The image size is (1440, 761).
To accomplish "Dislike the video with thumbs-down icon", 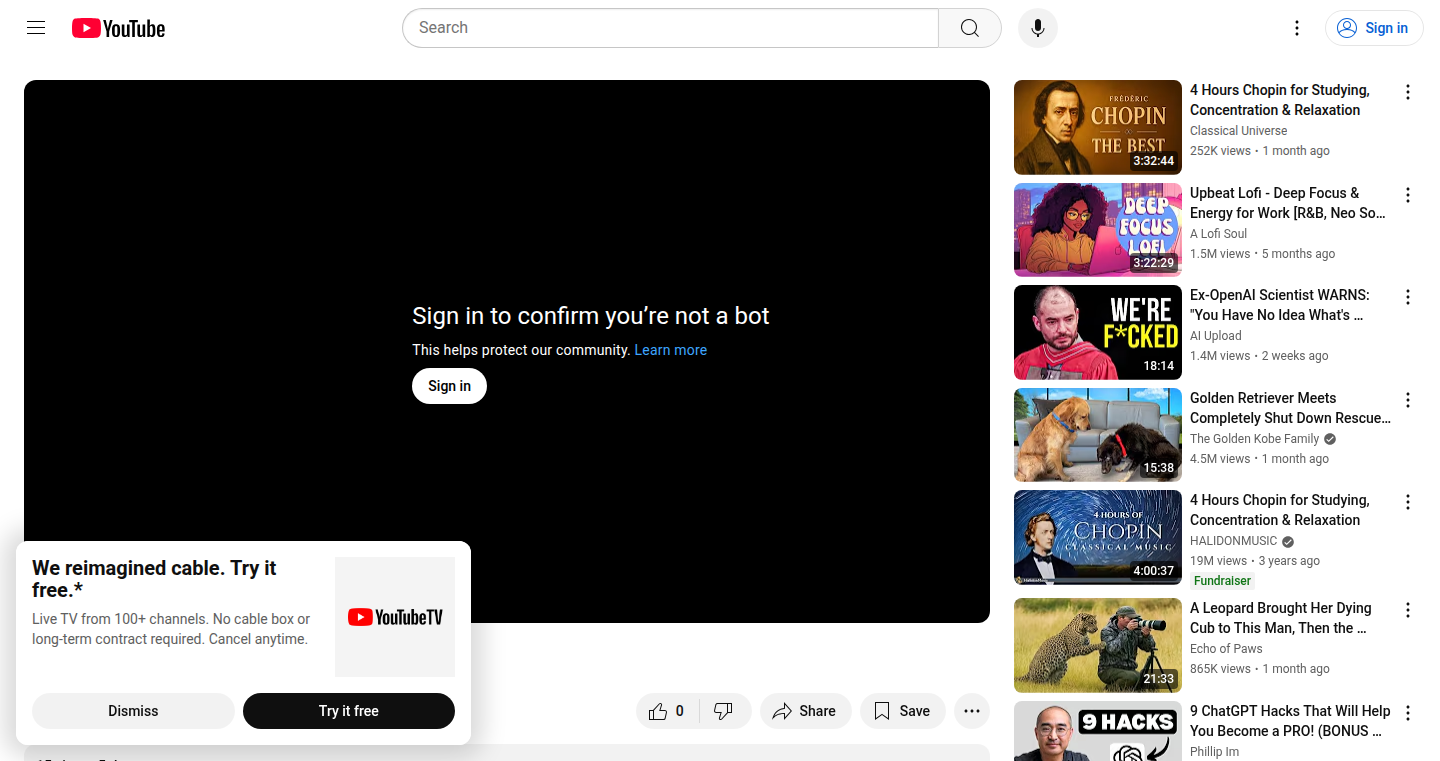I will tap(725, 711).
